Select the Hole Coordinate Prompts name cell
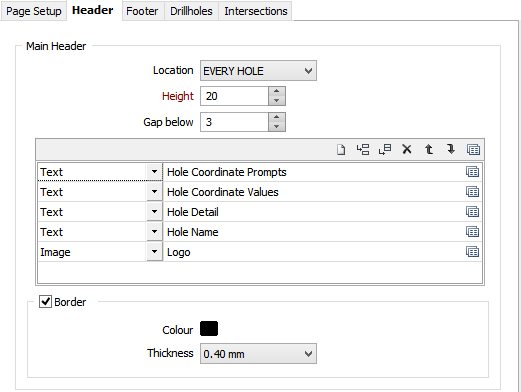 tap(314, 172)
